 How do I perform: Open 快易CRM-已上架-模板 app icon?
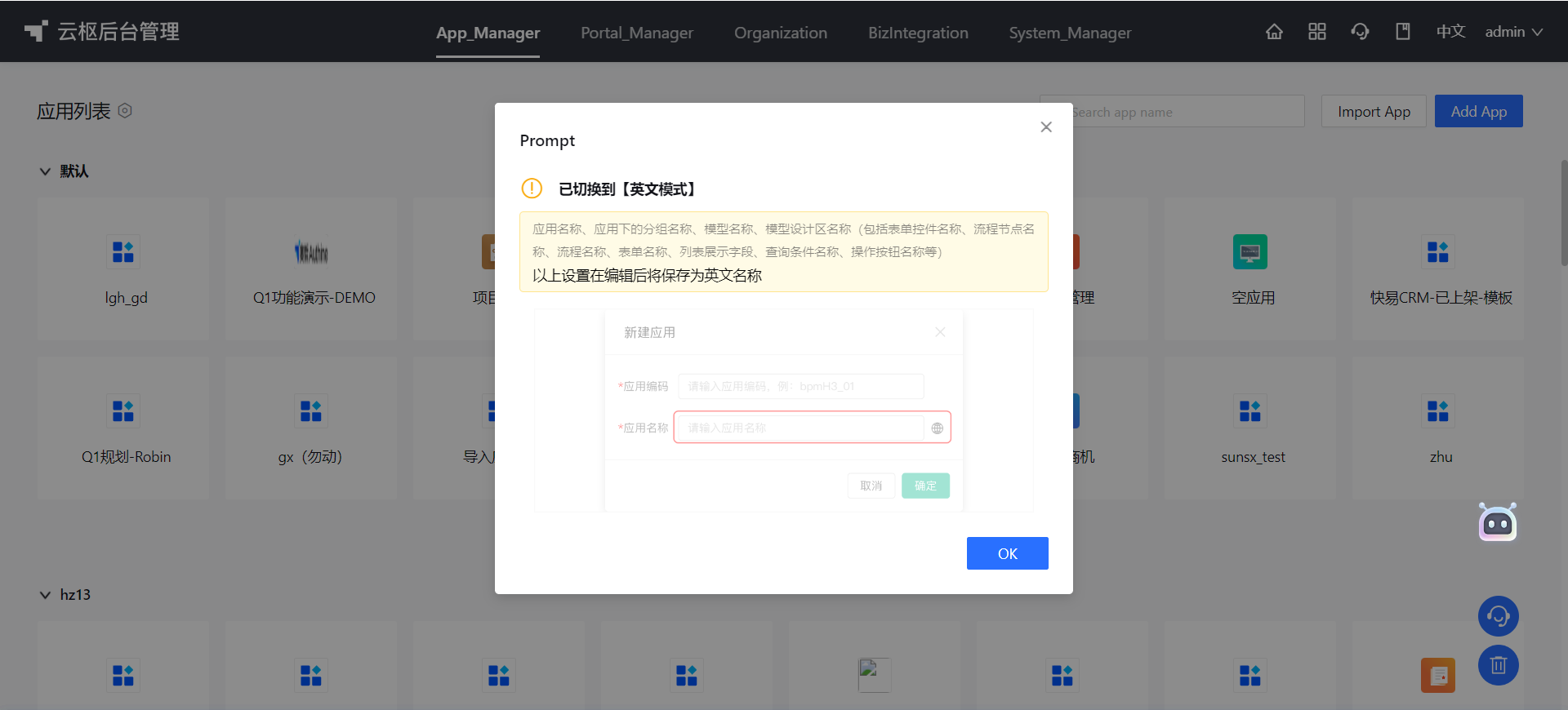click(1438, 252)
